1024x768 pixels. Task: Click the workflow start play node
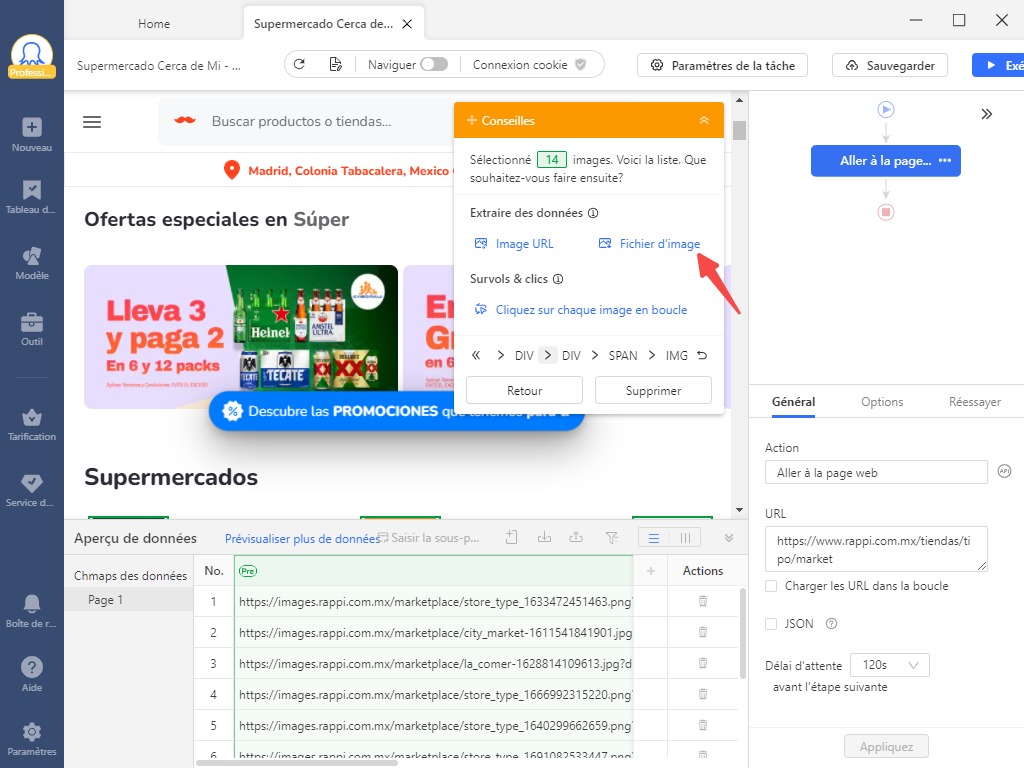click(886, 109)
